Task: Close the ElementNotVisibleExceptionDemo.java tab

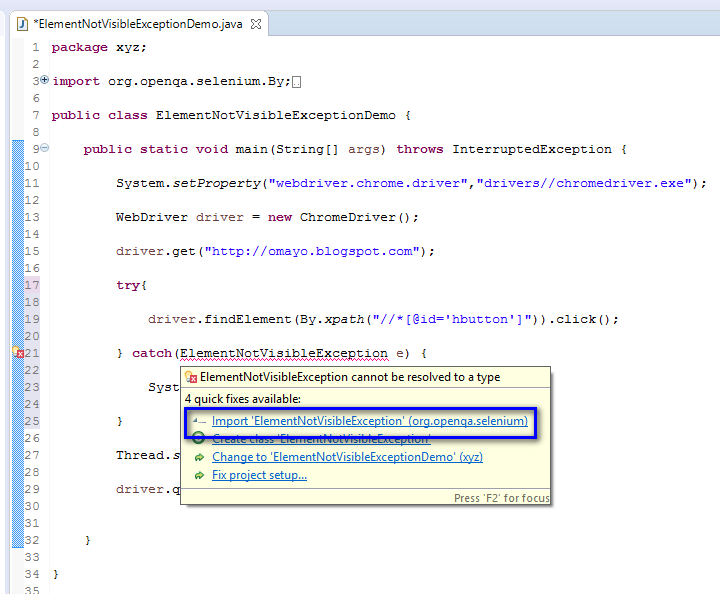Action: 256,24
